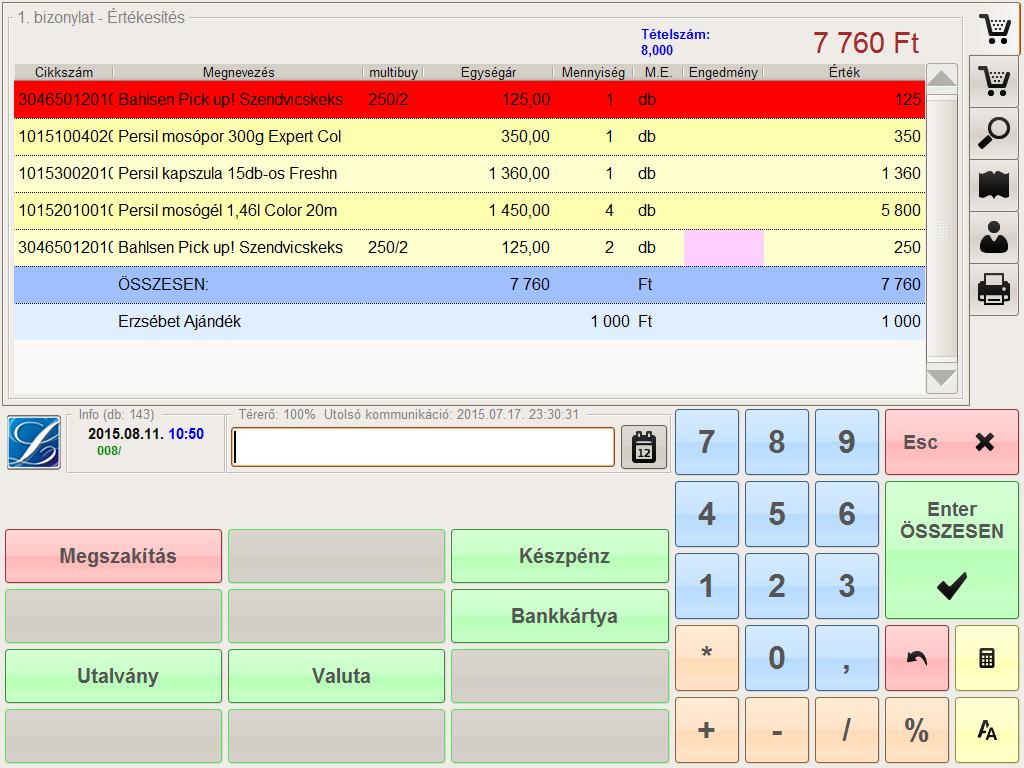This screenshot has width=1024, height=768.
Task: Tap the number 8 key
Action: tap(776, 442)
